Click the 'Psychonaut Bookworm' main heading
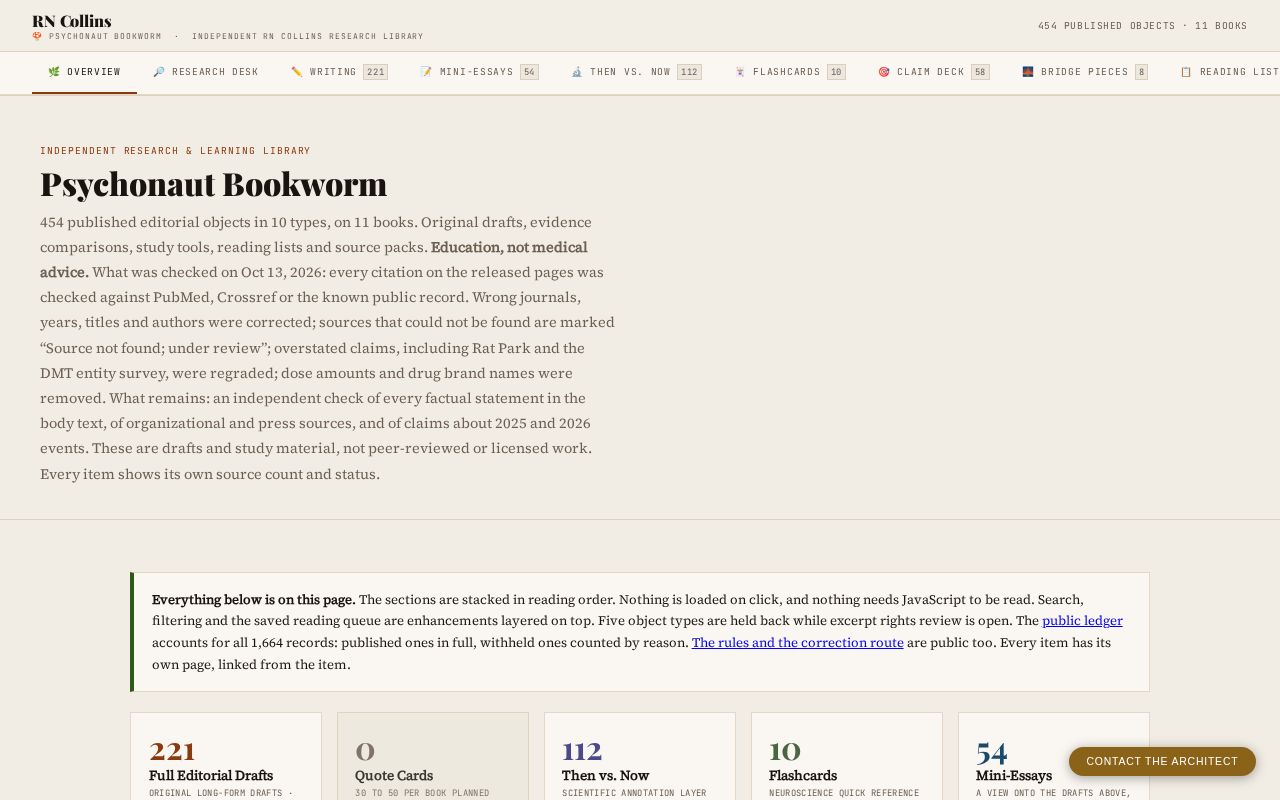The height and width of the screenshot is (800, 1280). (213, 184)
